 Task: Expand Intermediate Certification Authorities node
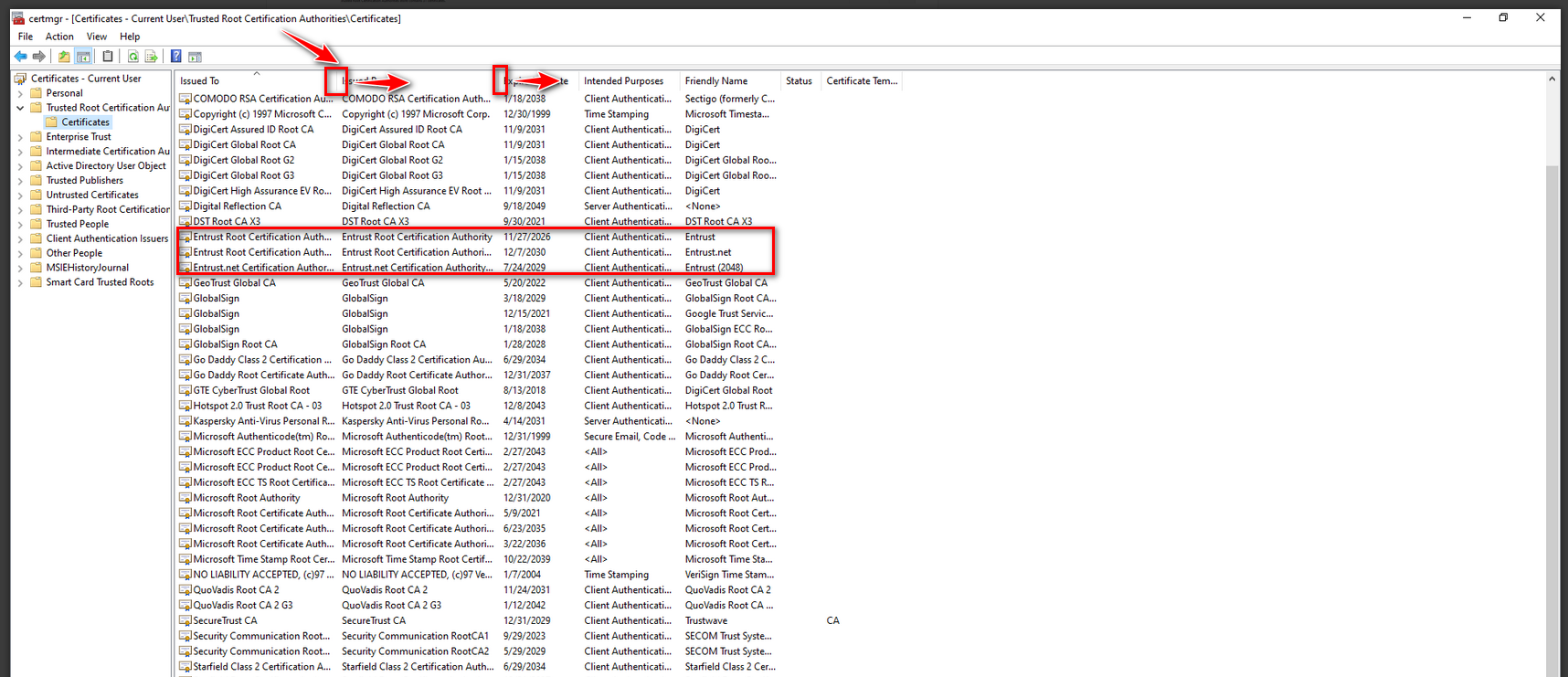[20, 152]
